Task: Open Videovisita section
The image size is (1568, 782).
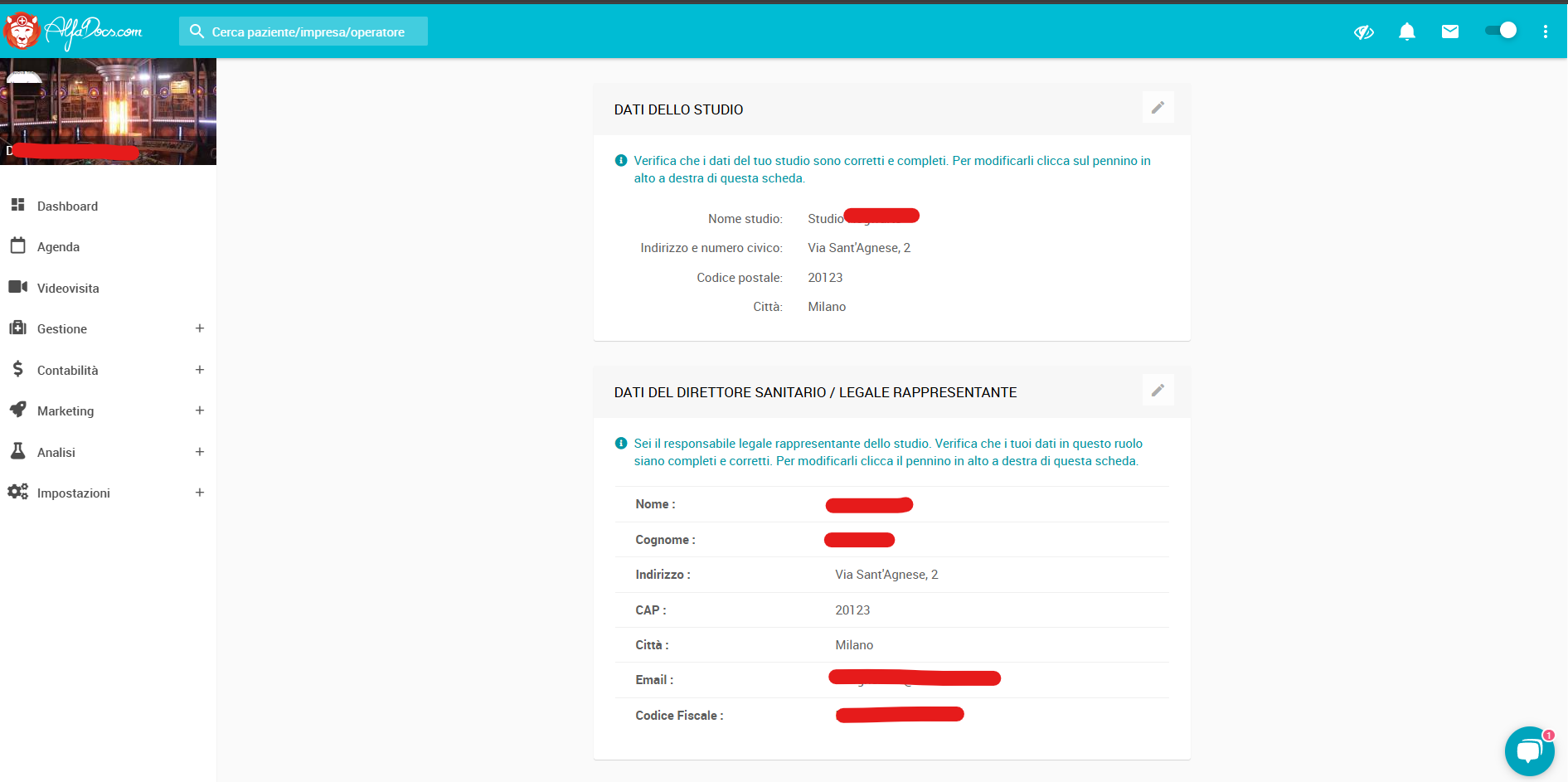Action: point(68,289)
